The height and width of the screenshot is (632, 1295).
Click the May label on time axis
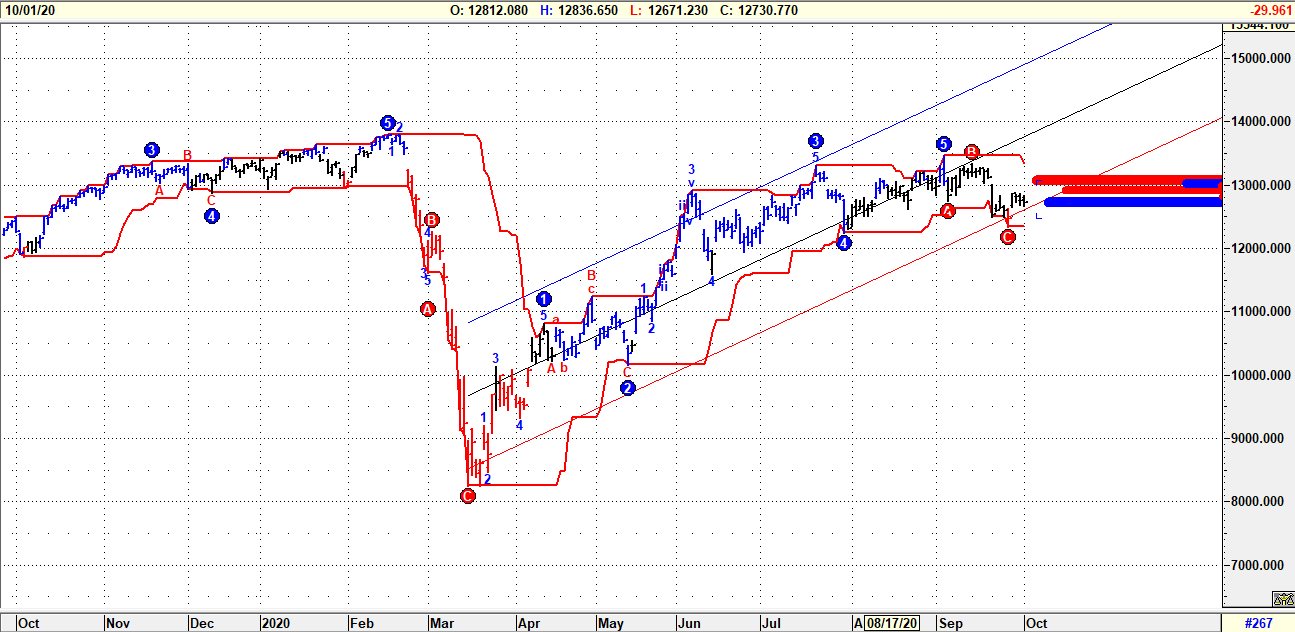pos(611,623)
